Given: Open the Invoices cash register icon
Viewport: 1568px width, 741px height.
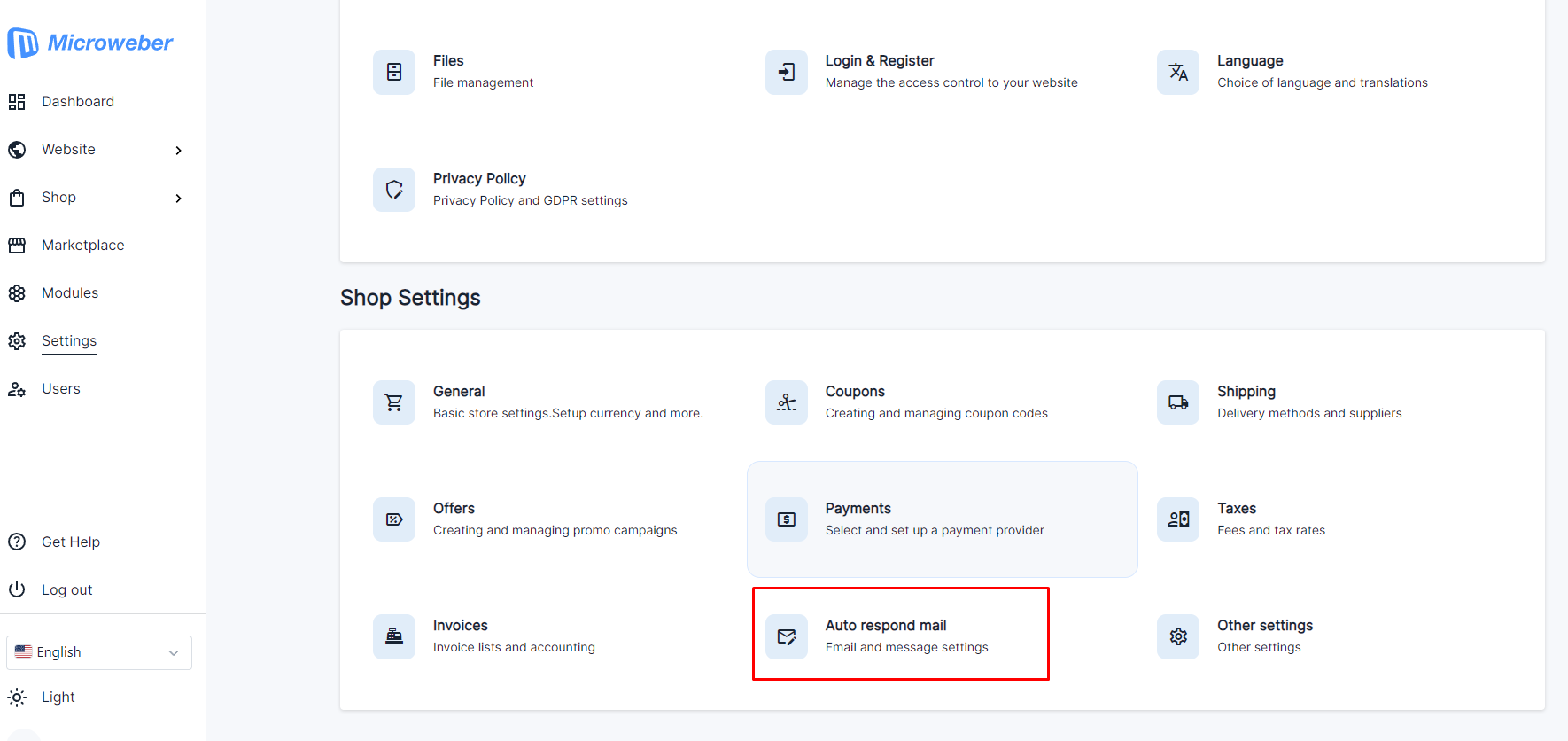Looking at the screenshot, I should pos(394,636).
